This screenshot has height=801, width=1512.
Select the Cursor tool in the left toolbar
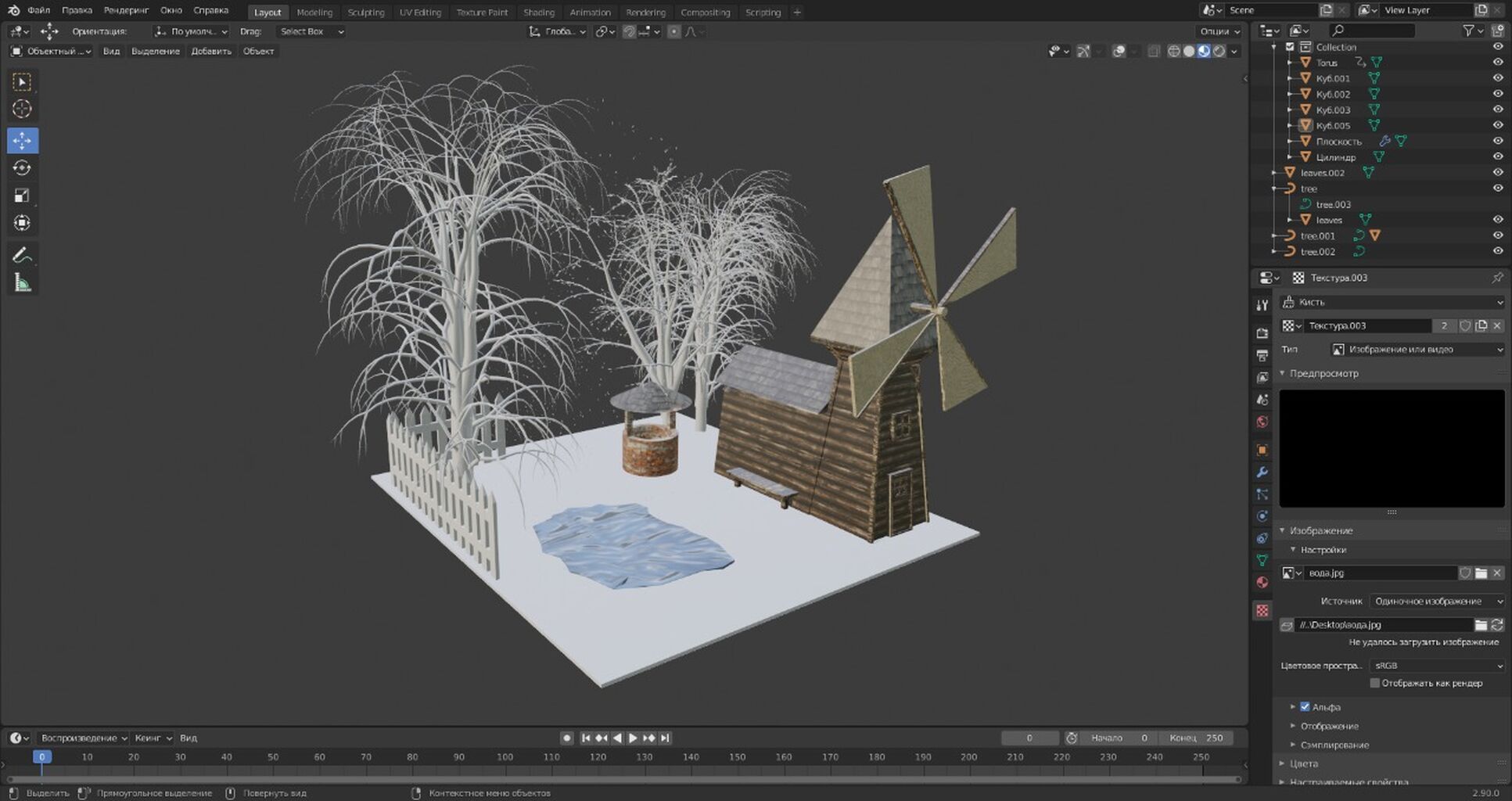point(22,110)
